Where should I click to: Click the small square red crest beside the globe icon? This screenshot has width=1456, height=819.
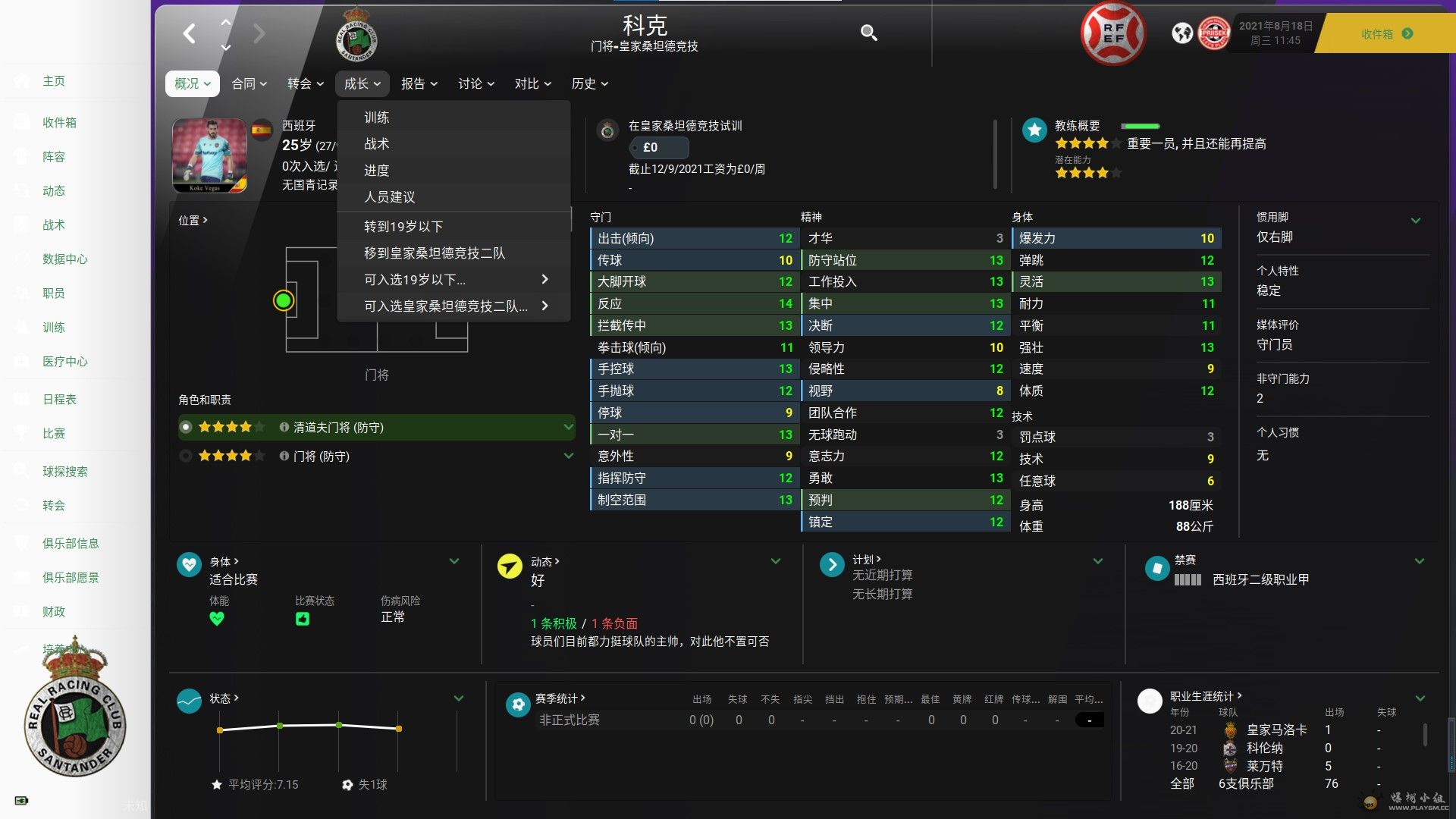pyautogui.click(x=1213, y=33)
